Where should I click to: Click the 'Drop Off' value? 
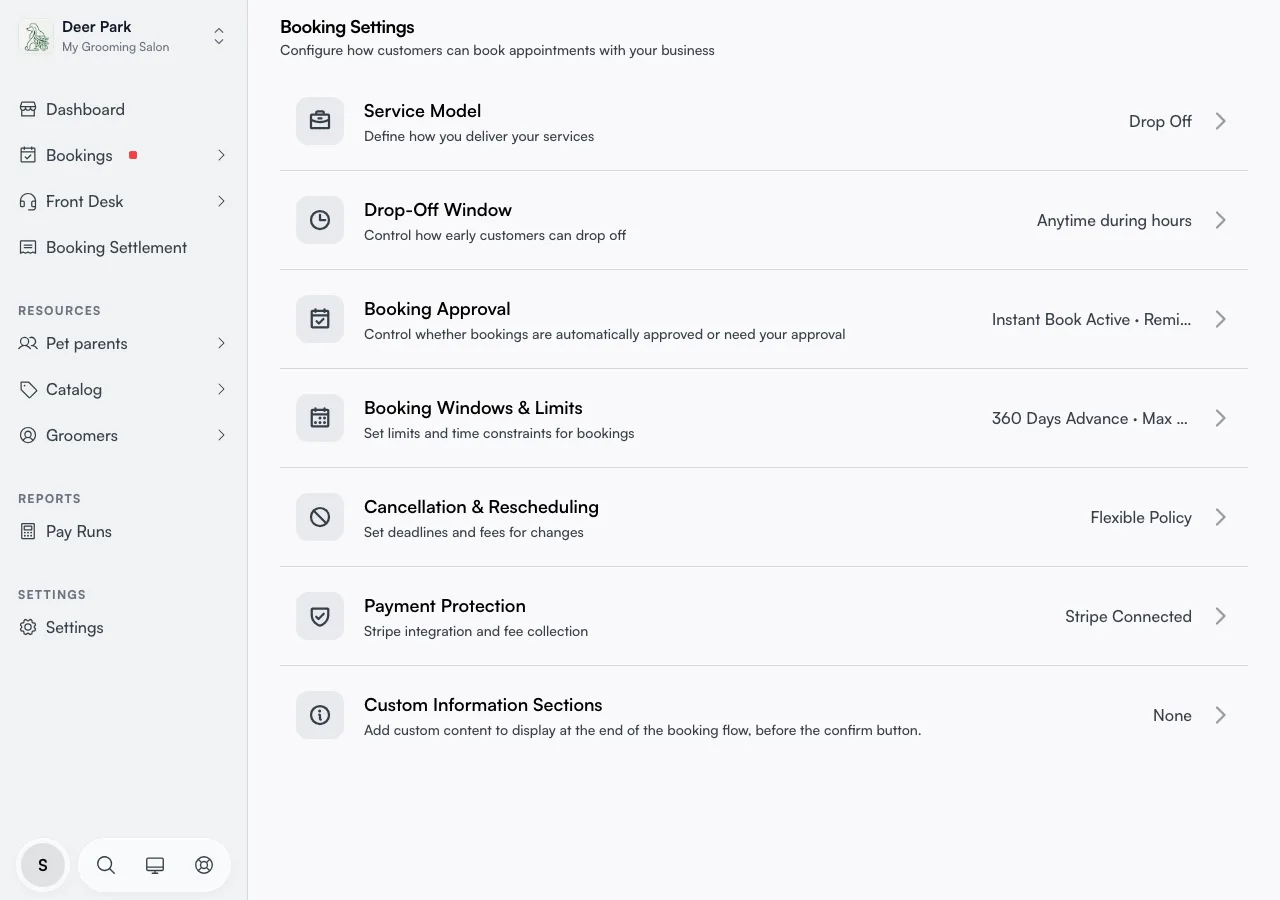coord(1160,121)
